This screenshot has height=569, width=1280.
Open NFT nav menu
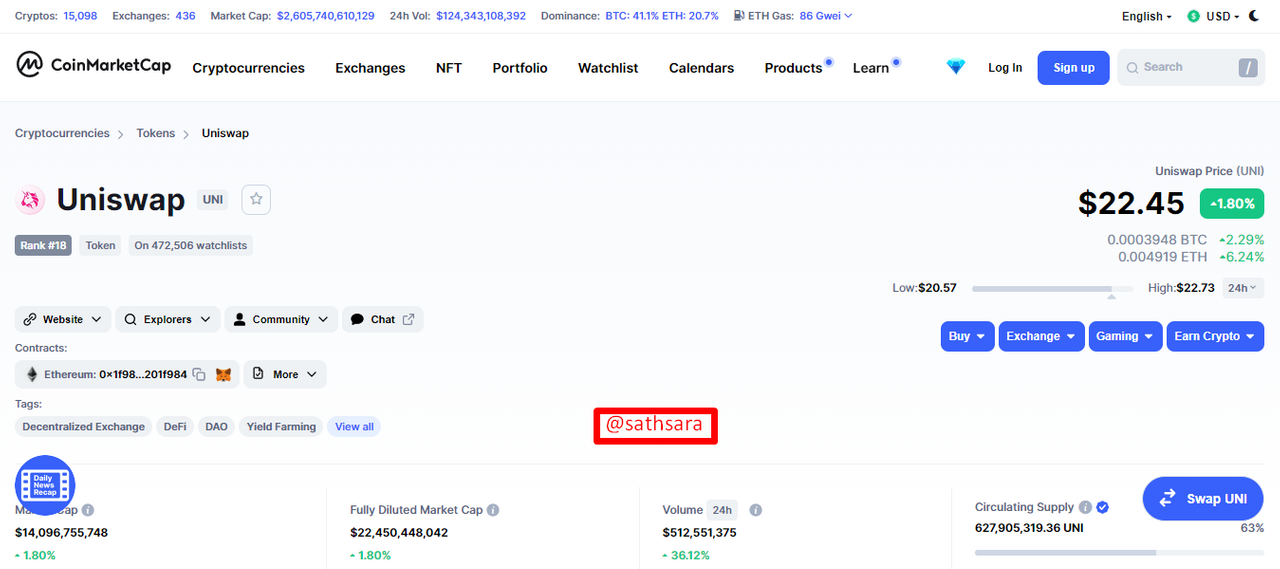(x=449, y=68)
